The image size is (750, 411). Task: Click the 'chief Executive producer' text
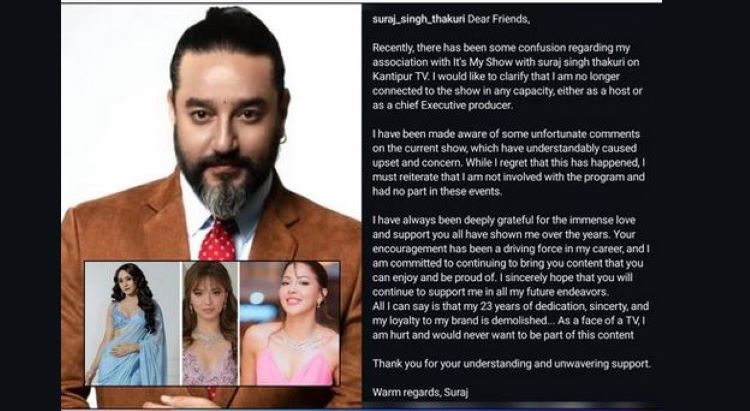(x=448, y=105)
